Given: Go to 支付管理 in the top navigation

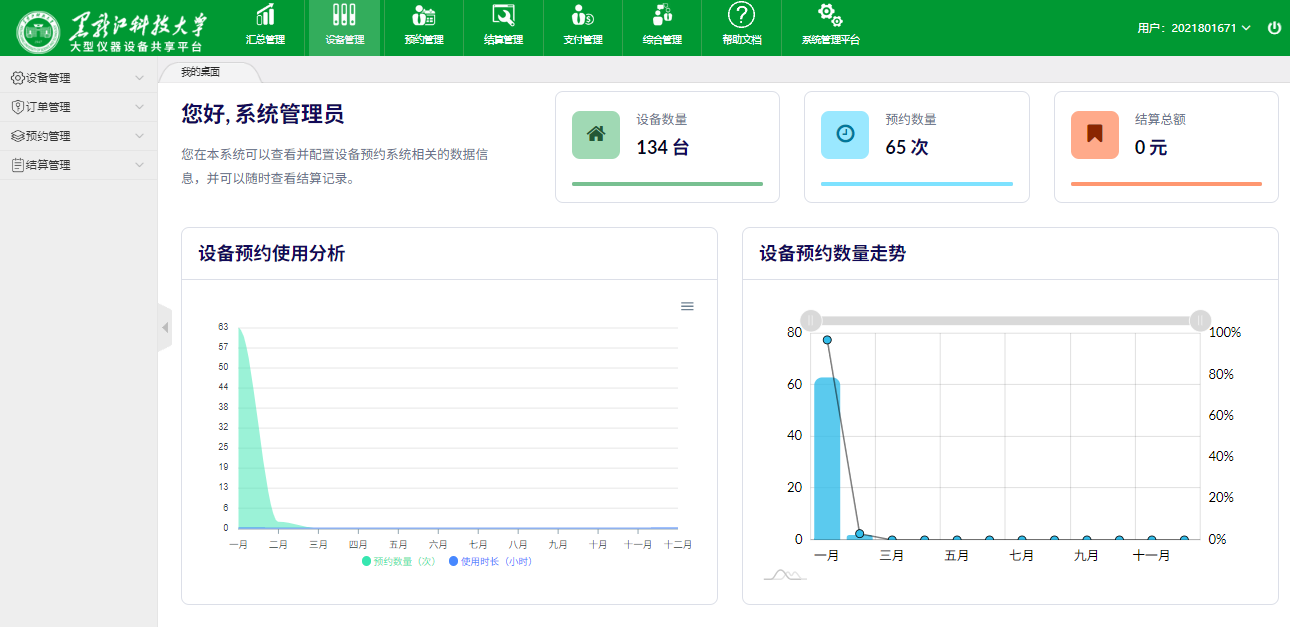Looking at the screenshot, I should [x=582, y=26].
